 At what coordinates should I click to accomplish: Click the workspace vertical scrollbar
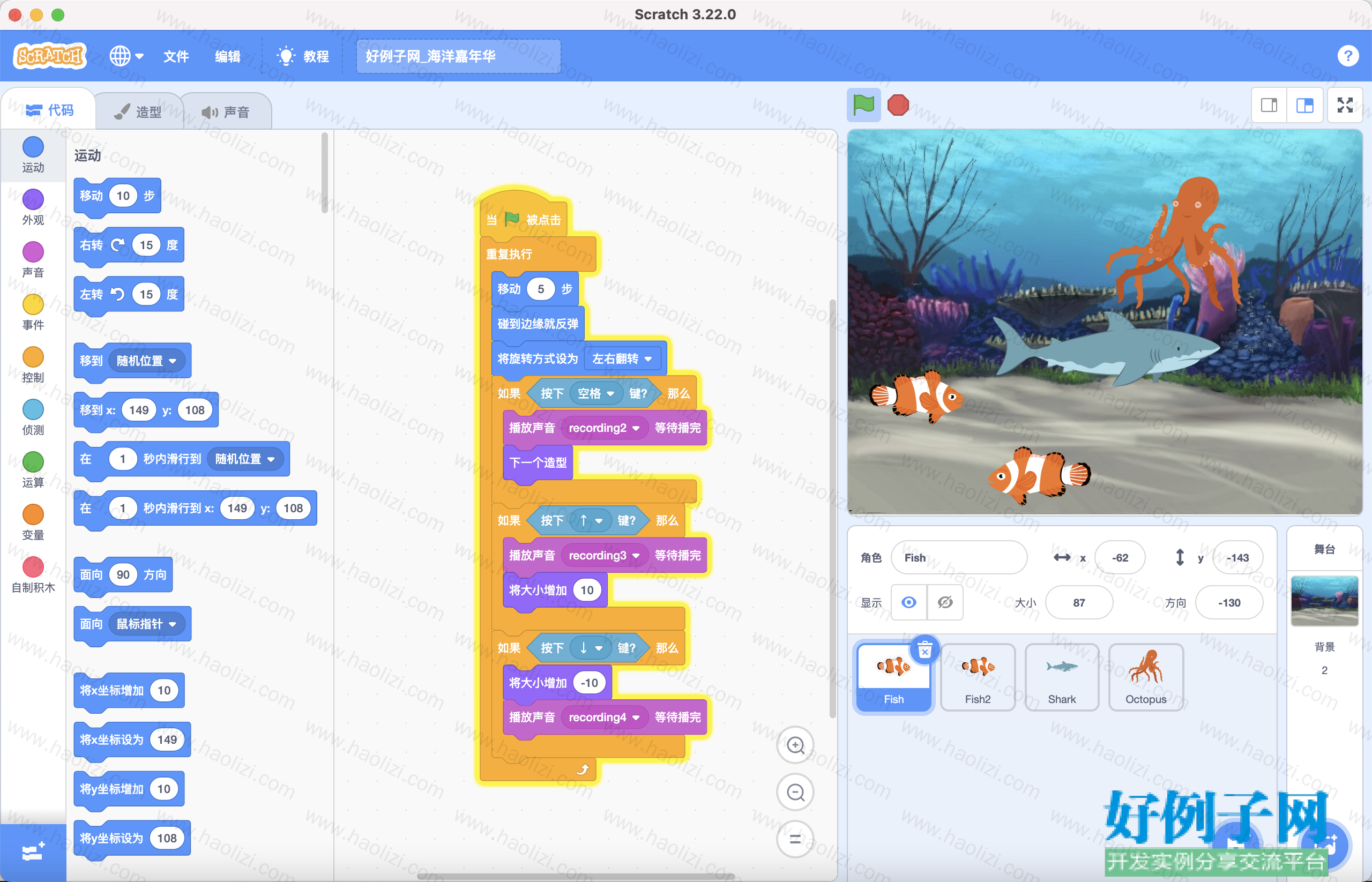[x=832, y=509]
